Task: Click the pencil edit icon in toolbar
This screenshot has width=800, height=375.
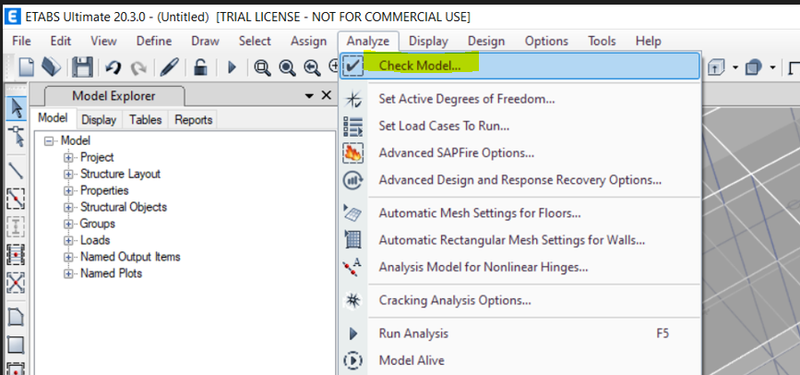Action: [169, 67]
